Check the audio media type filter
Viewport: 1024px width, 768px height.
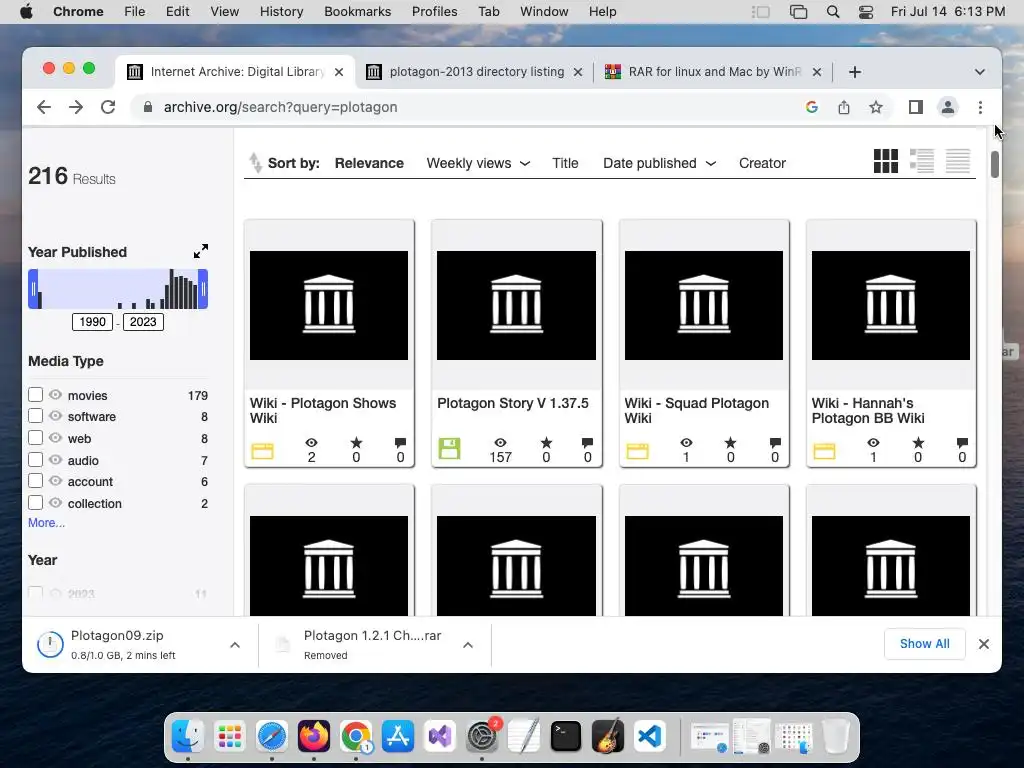coord(35,460)
